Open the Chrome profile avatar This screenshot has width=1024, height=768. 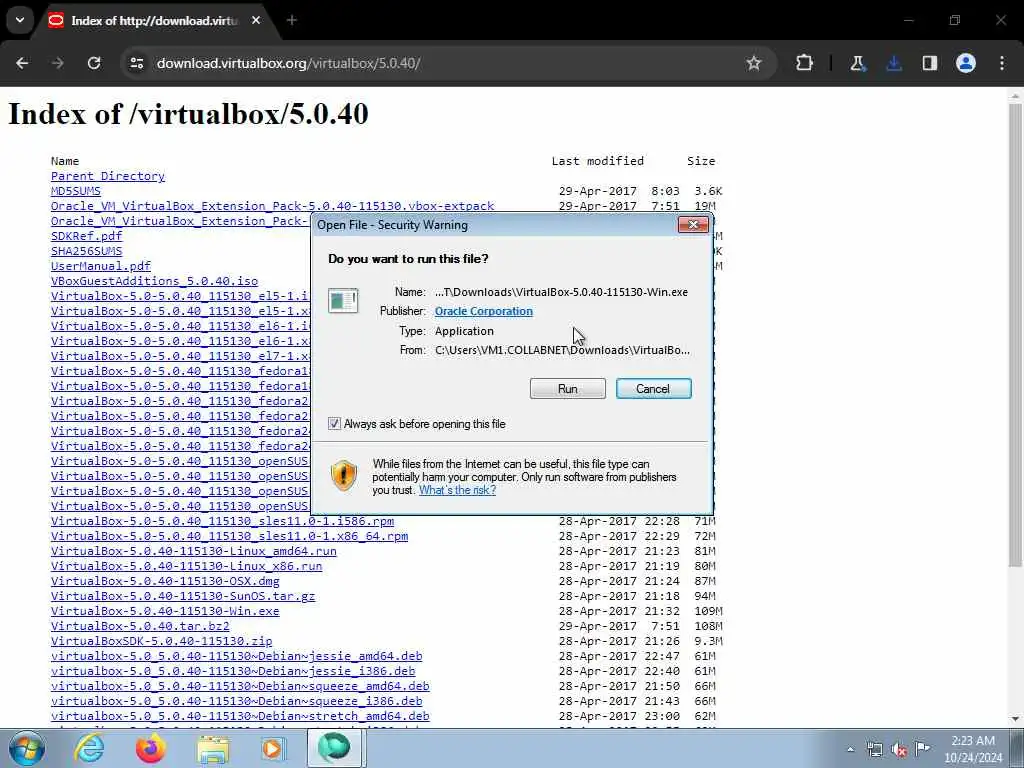966,63
